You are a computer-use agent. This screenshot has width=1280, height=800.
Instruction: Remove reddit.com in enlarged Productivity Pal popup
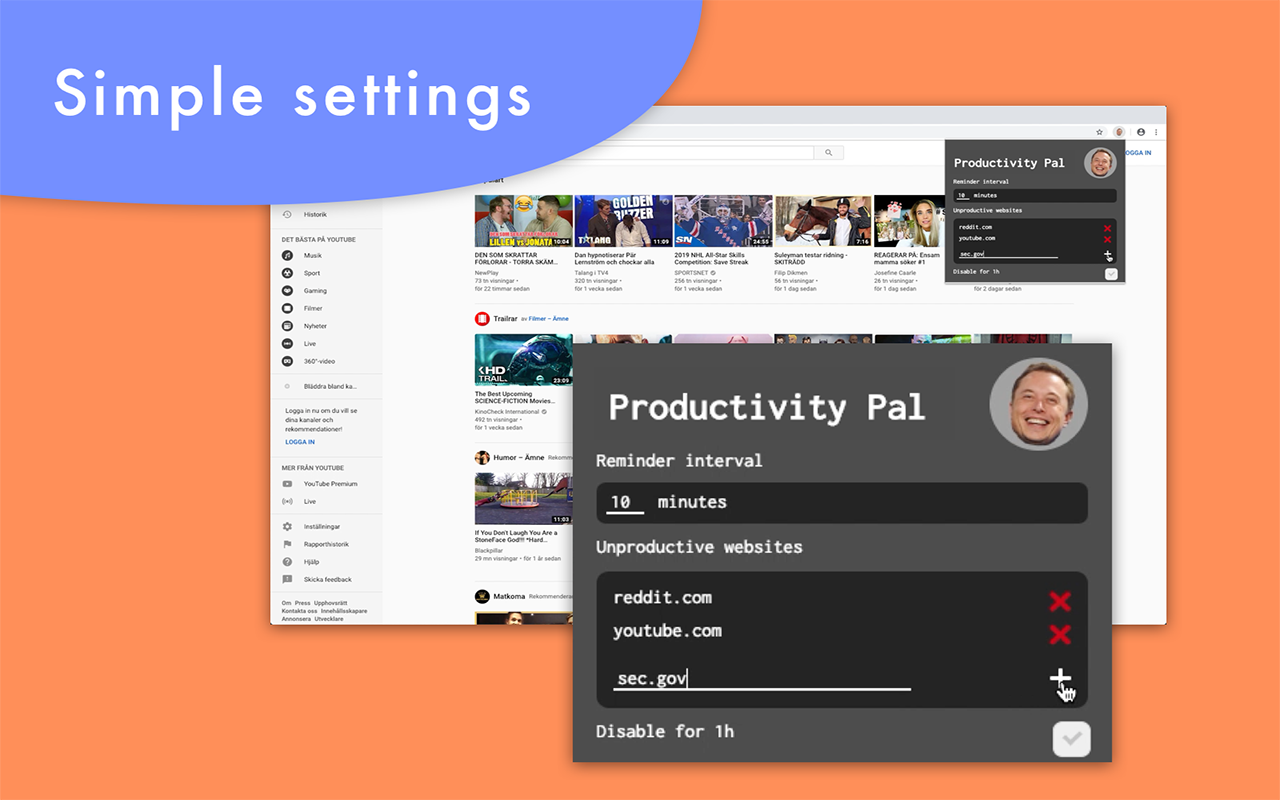(1060, 601)
